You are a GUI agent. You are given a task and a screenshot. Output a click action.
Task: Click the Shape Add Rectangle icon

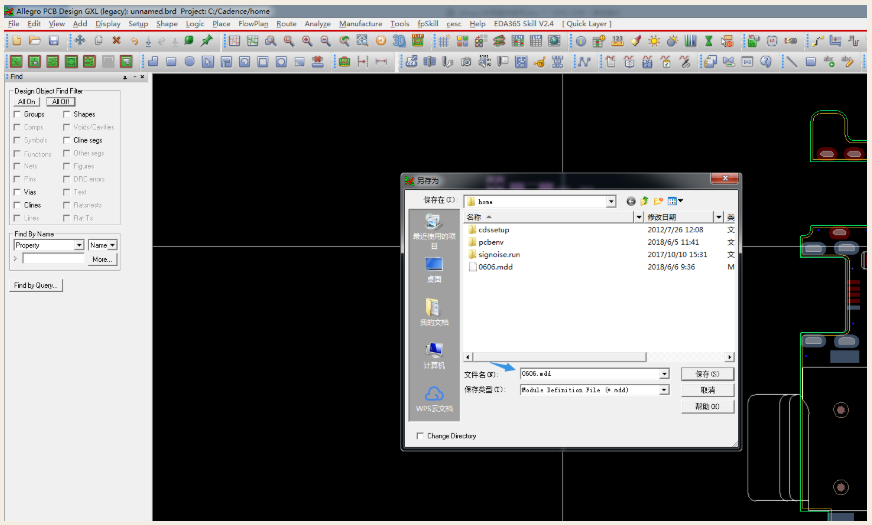pos(171,61)
